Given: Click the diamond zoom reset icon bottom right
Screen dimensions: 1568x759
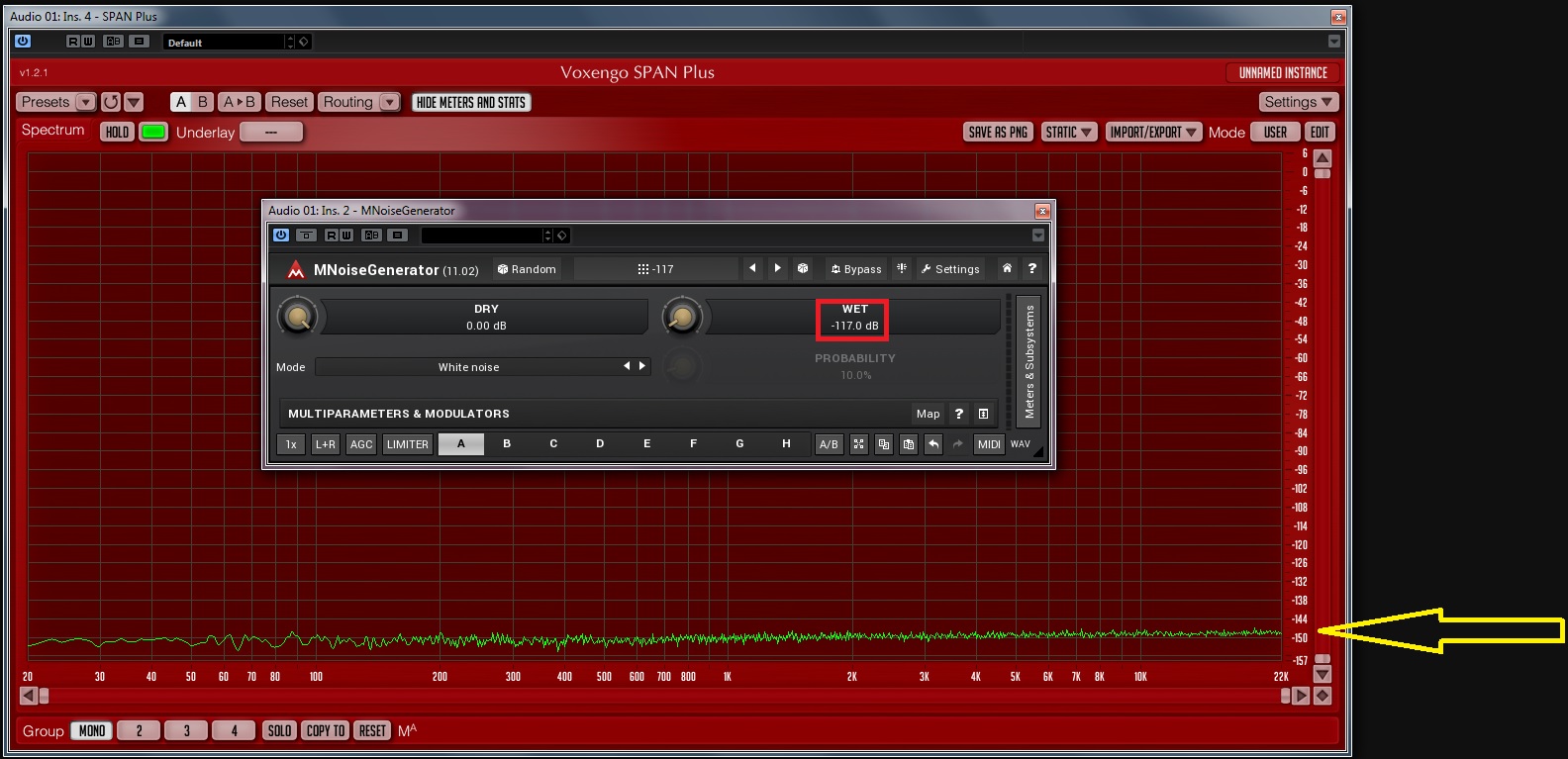Looking at the screenshot, I should (x=1323, y=696).
